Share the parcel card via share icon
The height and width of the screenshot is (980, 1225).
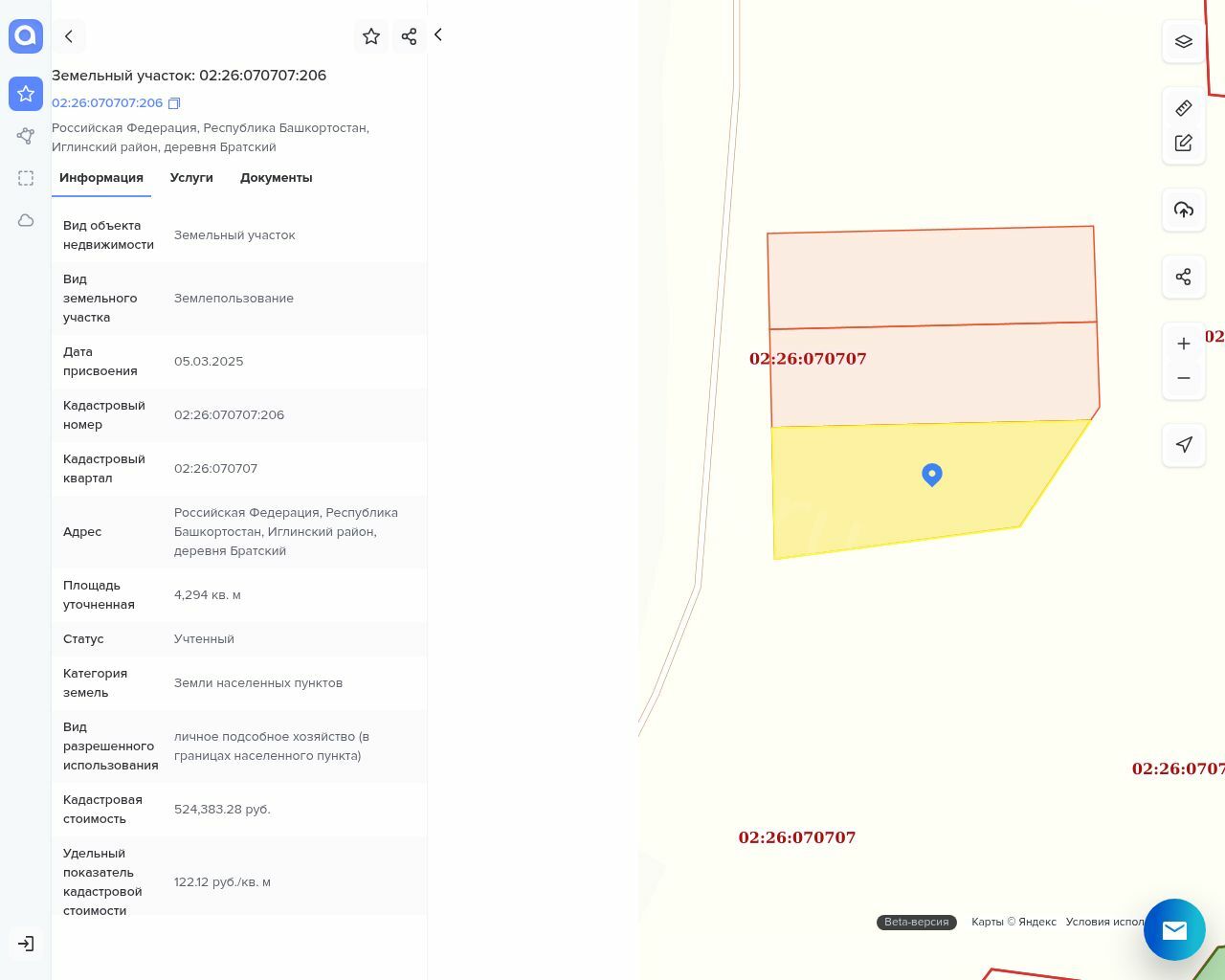(x=409, y=36)
